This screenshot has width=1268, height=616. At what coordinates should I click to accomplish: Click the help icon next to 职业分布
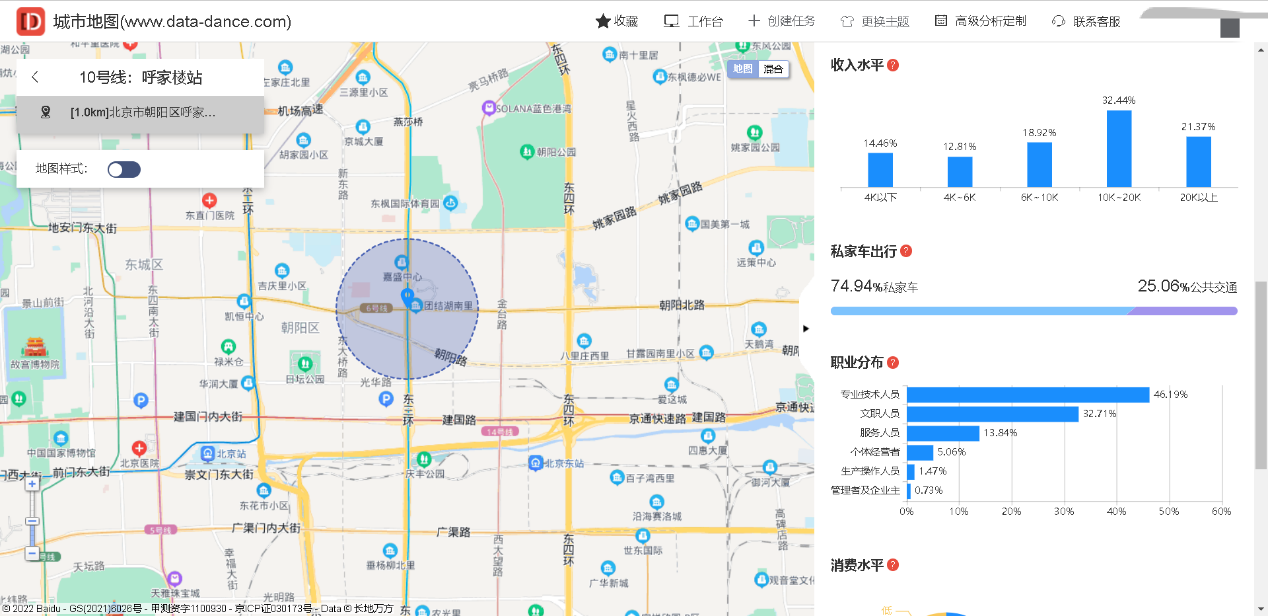click(x=893, y=362)
